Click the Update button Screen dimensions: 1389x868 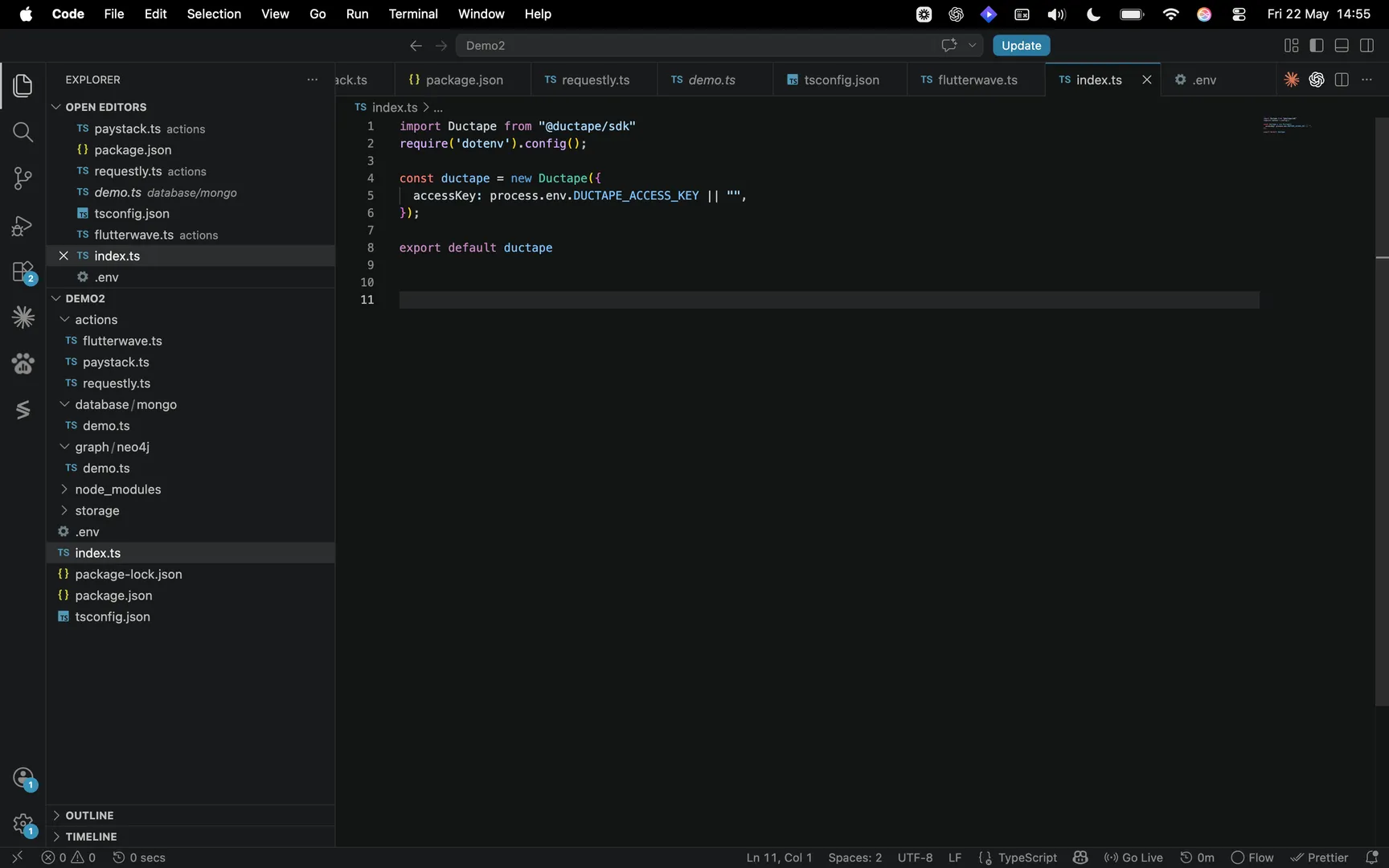pyautogui.click(x=1021, y=46)
